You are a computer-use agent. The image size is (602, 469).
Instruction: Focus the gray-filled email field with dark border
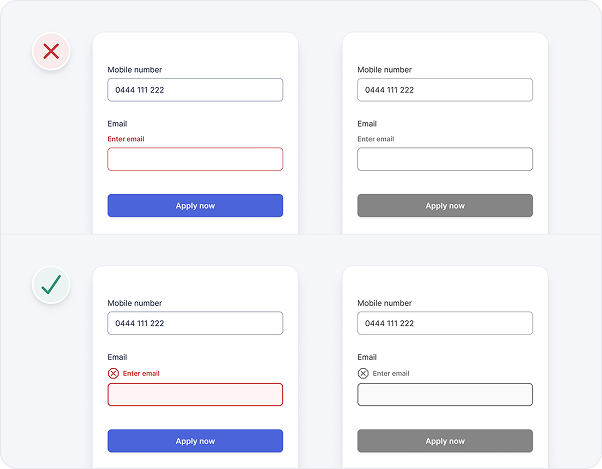pyautogui.click(x=445, y=394)
